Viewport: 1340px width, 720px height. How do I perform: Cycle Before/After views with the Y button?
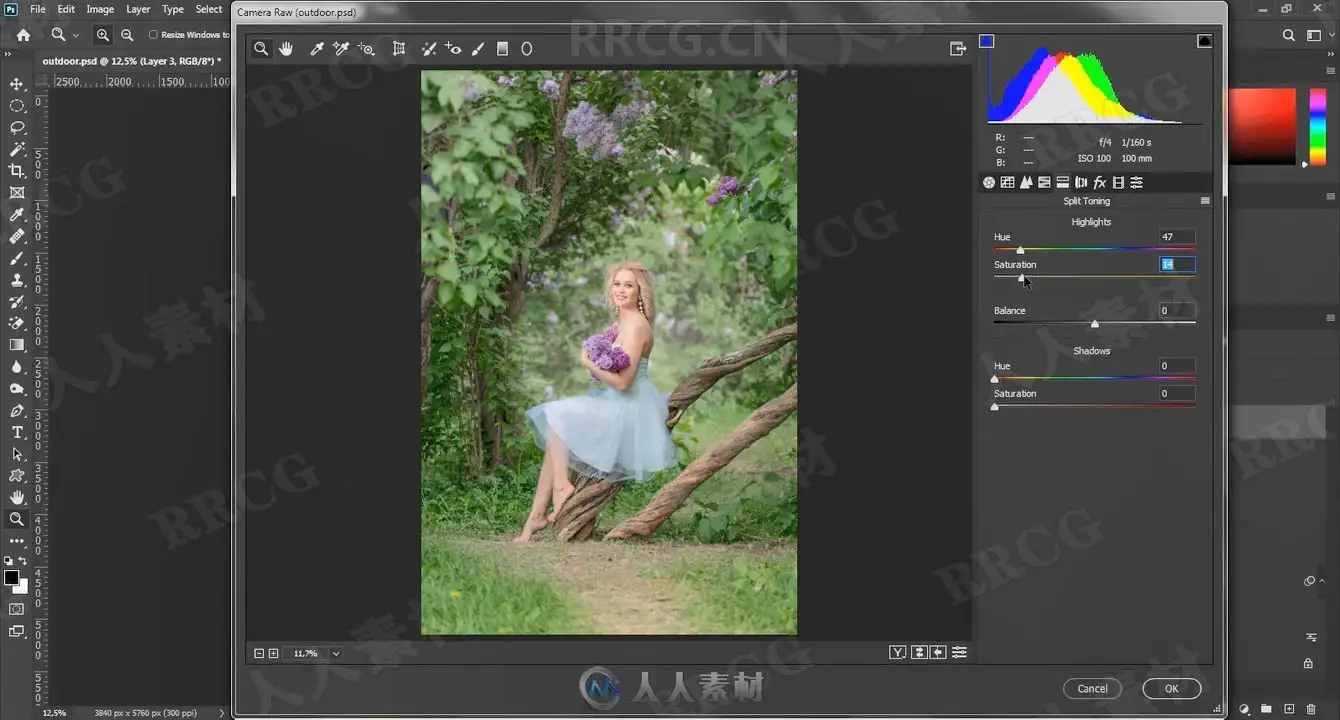(x=898, y=652)
